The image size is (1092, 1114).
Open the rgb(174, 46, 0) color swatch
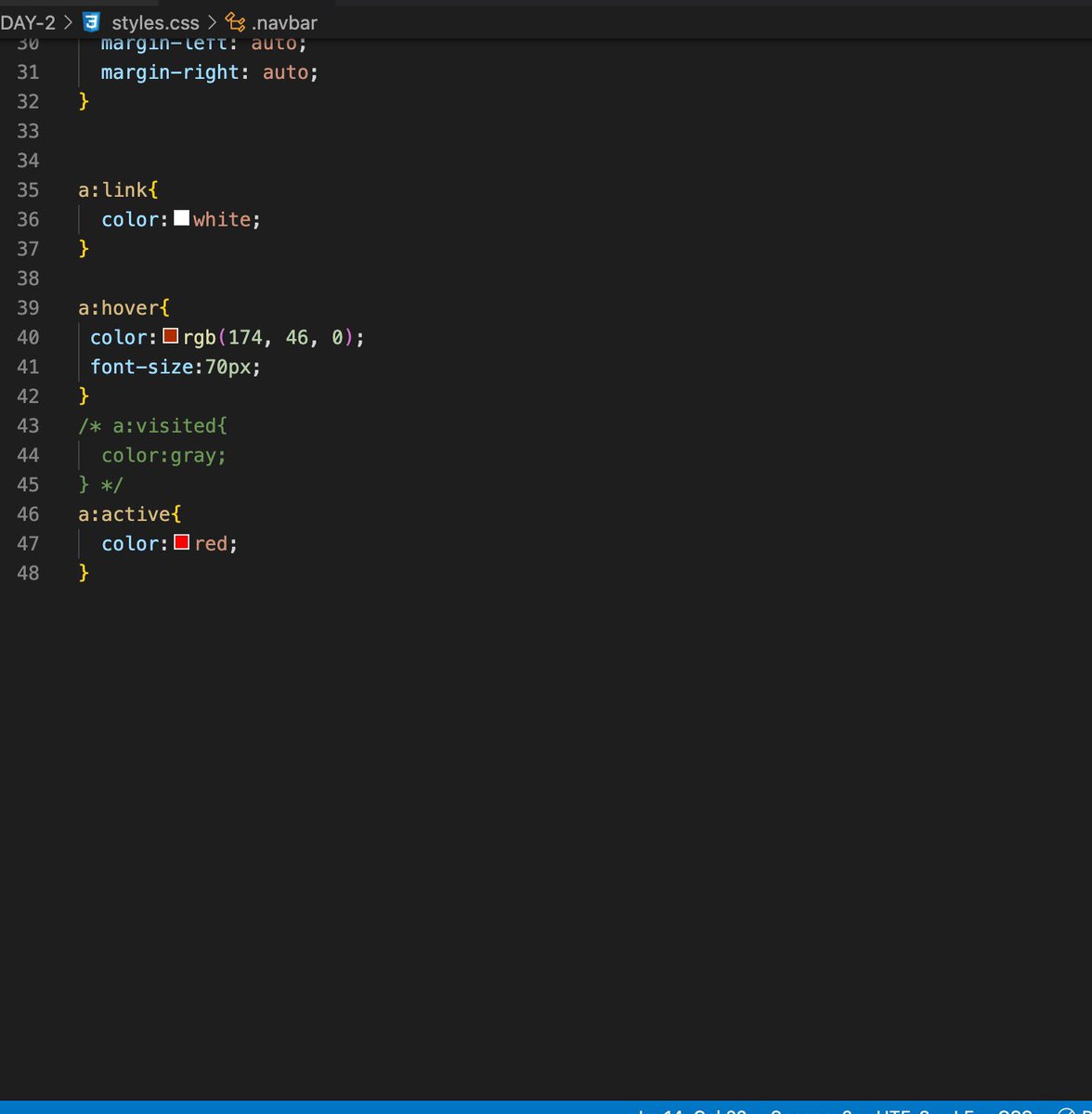click(x=171, y=336)
